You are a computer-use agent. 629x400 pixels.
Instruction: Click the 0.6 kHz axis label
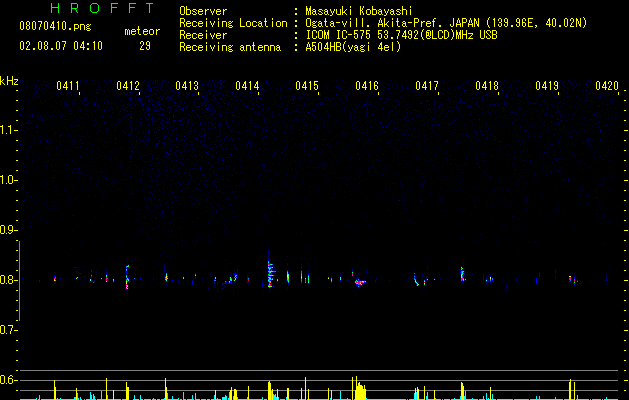click(x=8, y=380)
